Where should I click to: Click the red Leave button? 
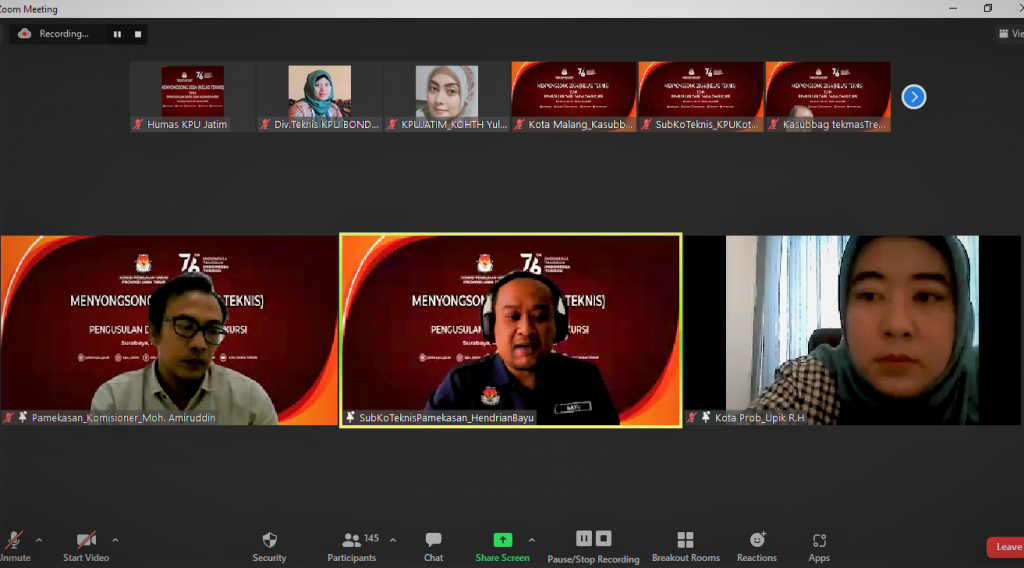1006,547
